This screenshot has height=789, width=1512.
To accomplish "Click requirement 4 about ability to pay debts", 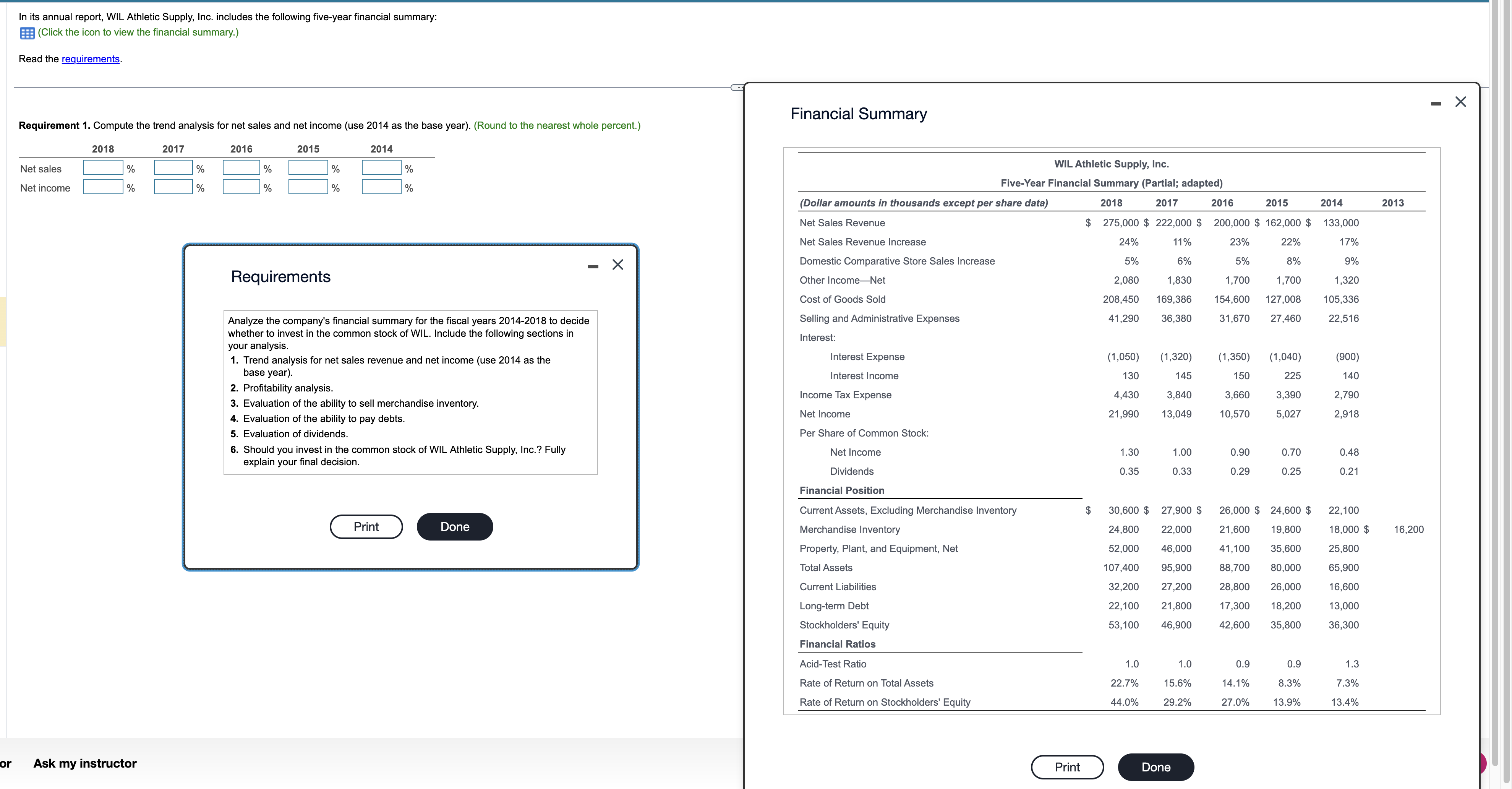I will click(323, 419).
